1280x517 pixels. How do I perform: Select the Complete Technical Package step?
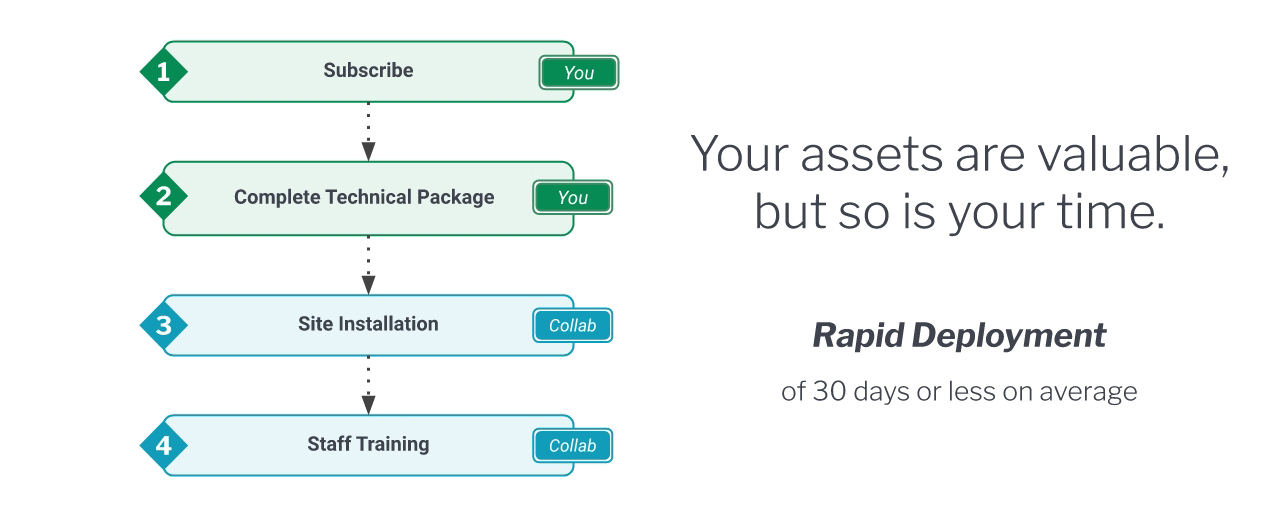click(368, 198)
